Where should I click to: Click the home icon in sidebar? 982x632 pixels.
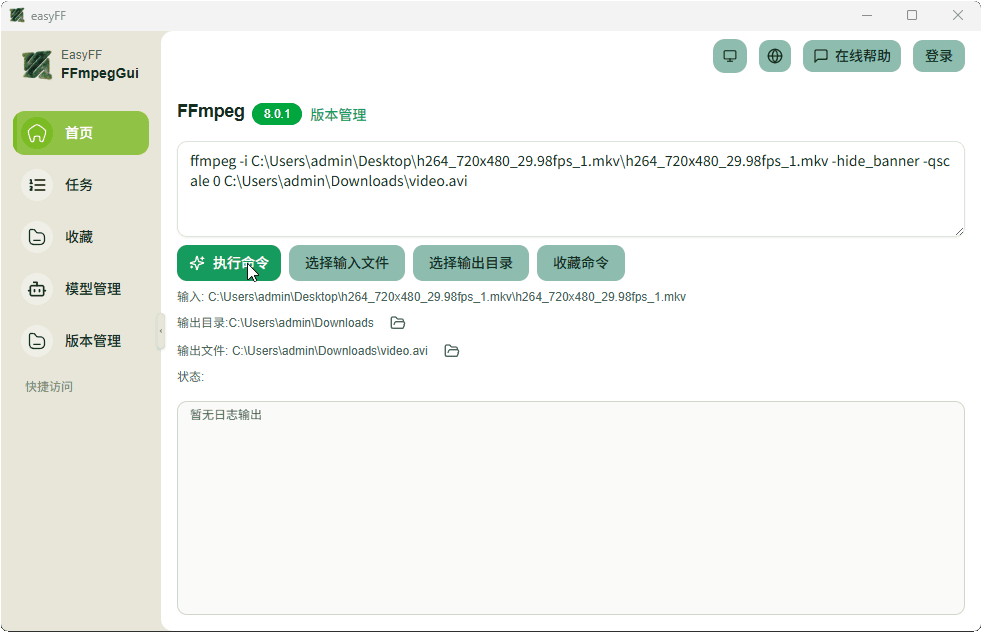click(x=37, y=133)
